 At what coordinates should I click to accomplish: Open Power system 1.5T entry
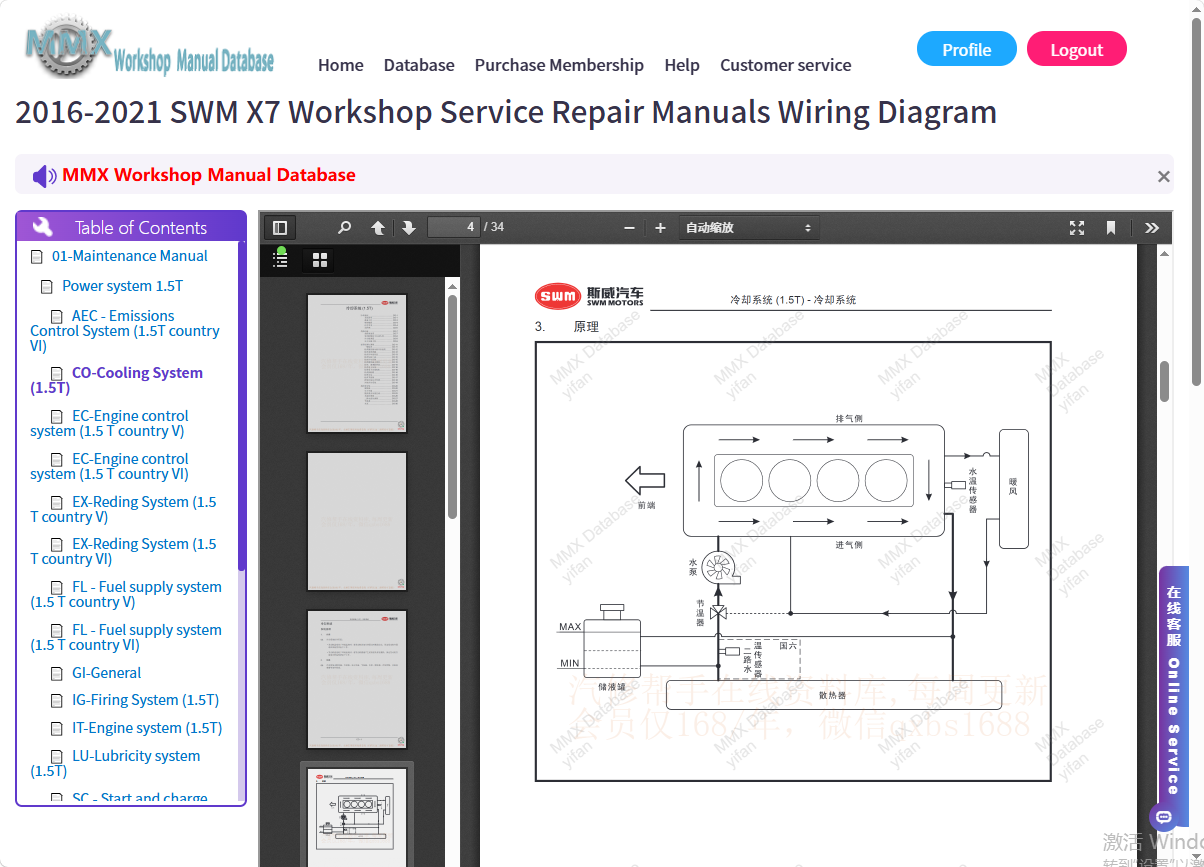[x=123, y=286]
